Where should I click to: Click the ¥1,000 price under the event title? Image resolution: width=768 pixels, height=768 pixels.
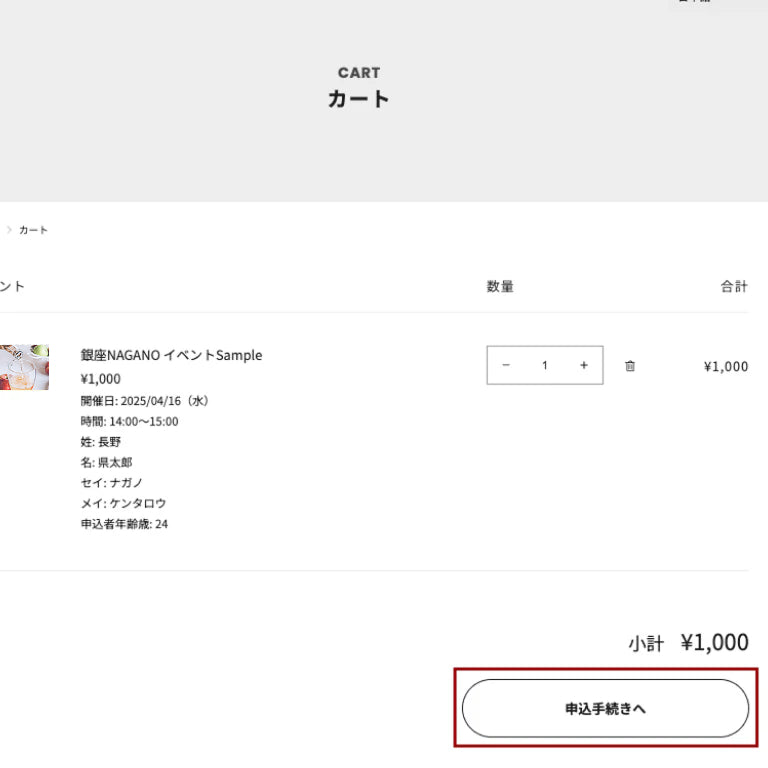click(100, 379)
